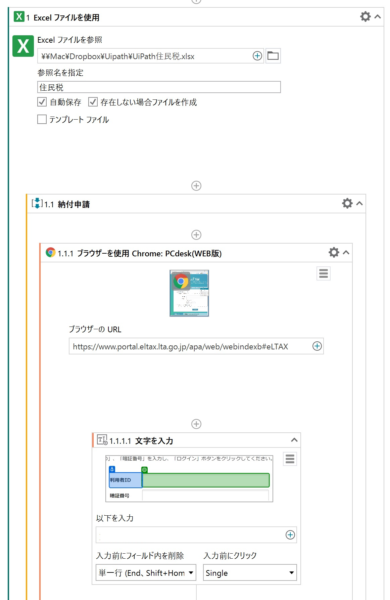This screenshot has width=390, height=600.
Task: Open the hamburger menu beside browser thumbnail
Action: click(x=323, y=273)
